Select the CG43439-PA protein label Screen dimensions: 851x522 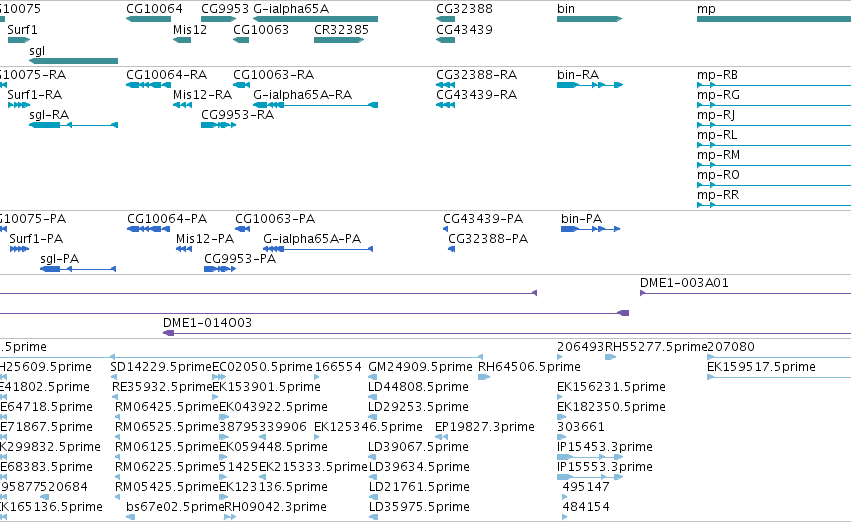pos(483,219)
